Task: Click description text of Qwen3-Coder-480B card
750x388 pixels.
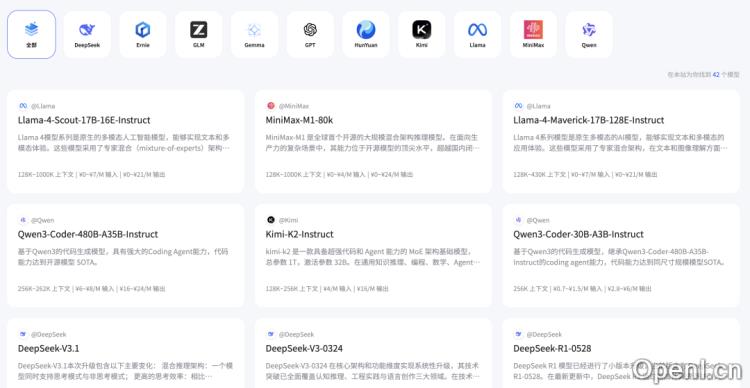Action: (x=123, y=257)
